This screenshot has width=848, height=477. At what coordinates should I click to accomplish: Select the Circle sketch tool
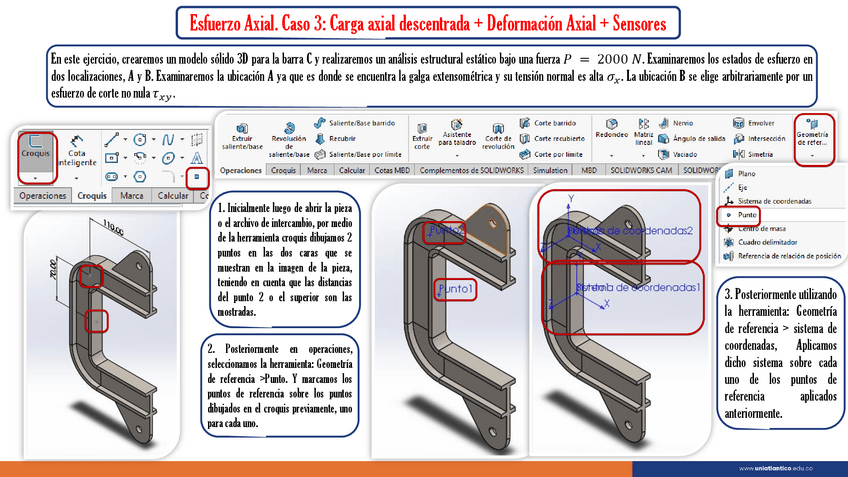140,140
